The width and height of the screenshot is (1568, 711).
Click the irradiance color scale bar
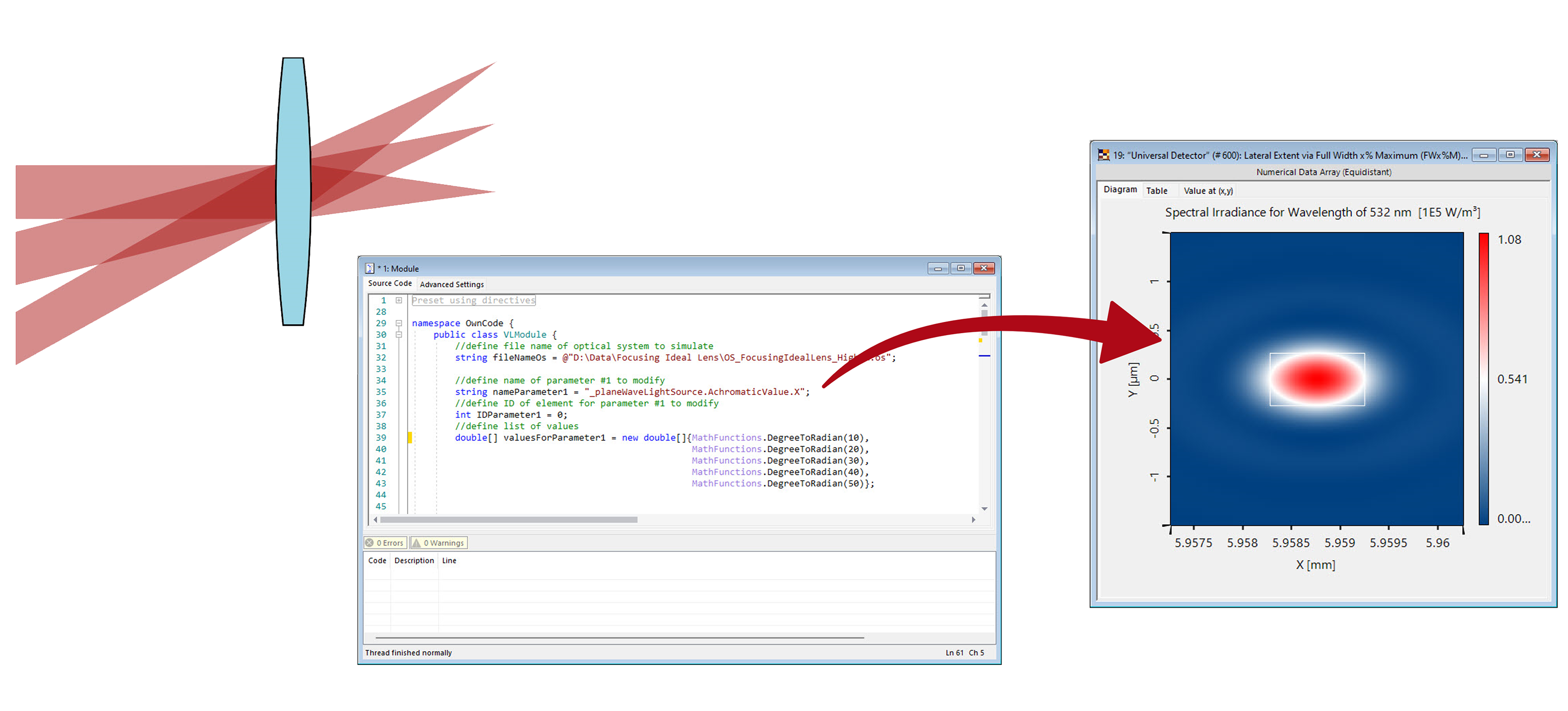pyautogui.click(x=1484, y=379)
